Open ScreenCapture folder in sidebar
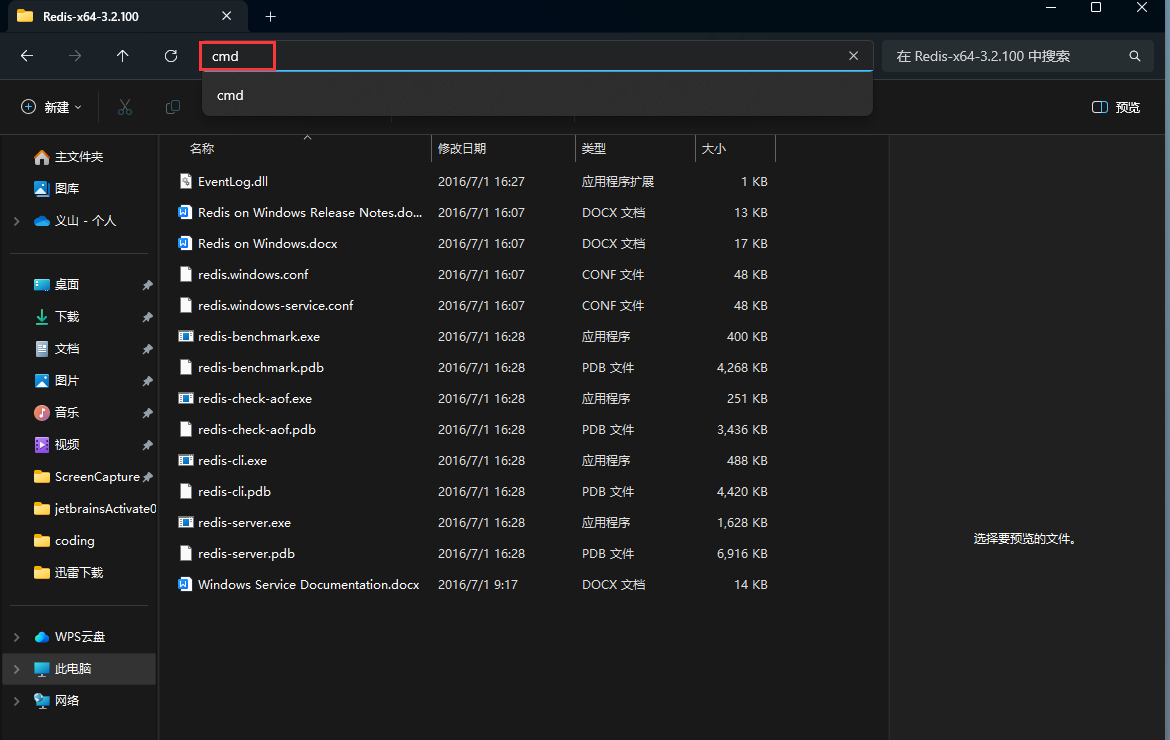Viewport: 1170px width, 740px height. [x=97, y=477]
